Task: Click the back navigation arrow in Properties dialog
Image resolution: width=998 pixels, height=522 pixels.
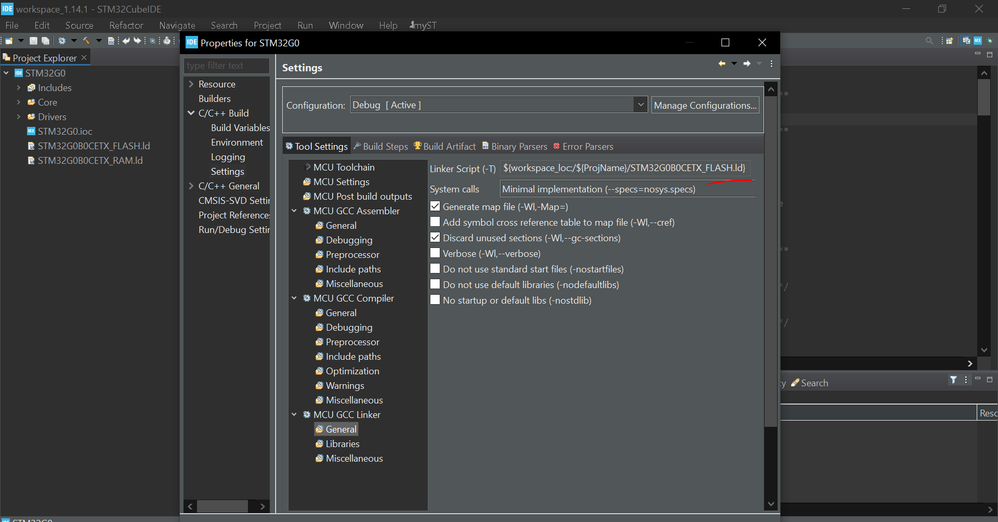Action: click(722, 64)
